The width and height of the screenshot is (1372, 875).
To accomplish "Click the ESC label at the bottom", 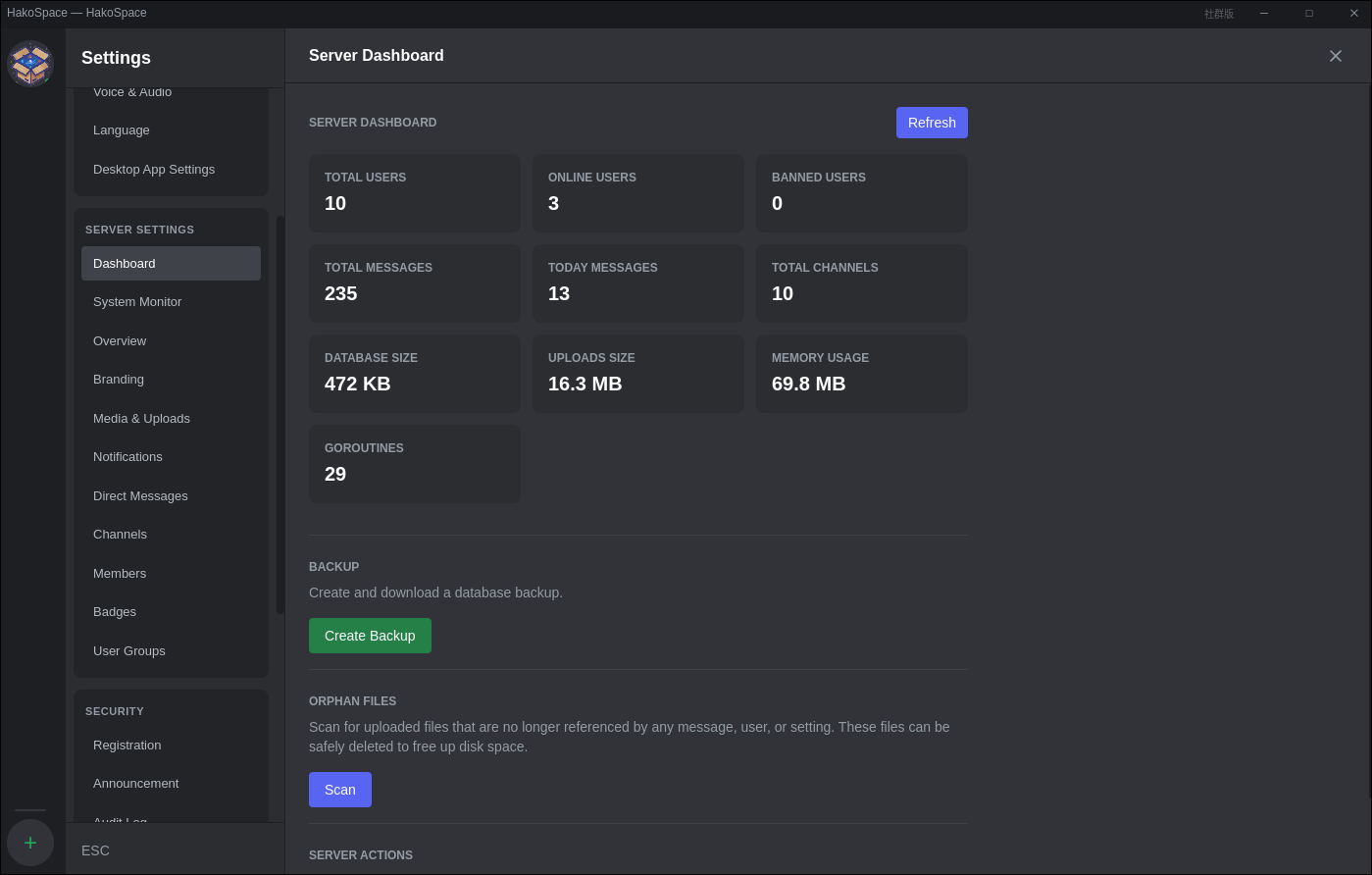I will click(95, 849).
